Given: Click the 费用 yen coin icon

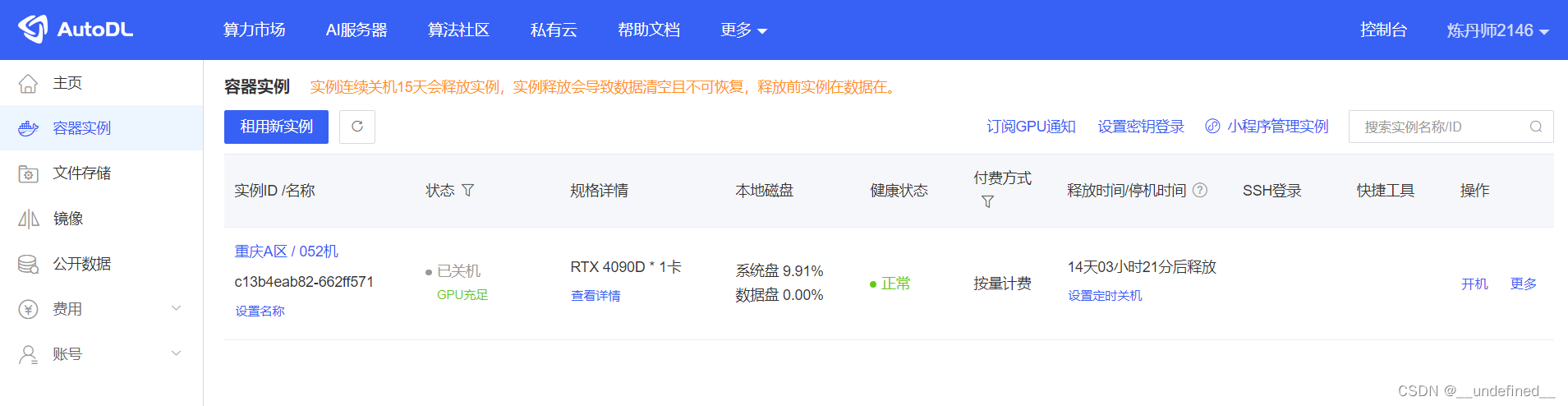Looking at the screenshot, I should (x=28, y=309).
